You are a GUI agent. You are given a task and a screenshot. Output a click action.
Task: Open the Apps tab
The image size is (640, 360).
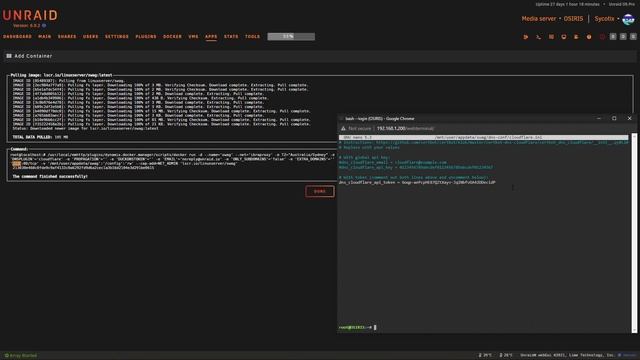pyautogui.click(x=211, y=37)
